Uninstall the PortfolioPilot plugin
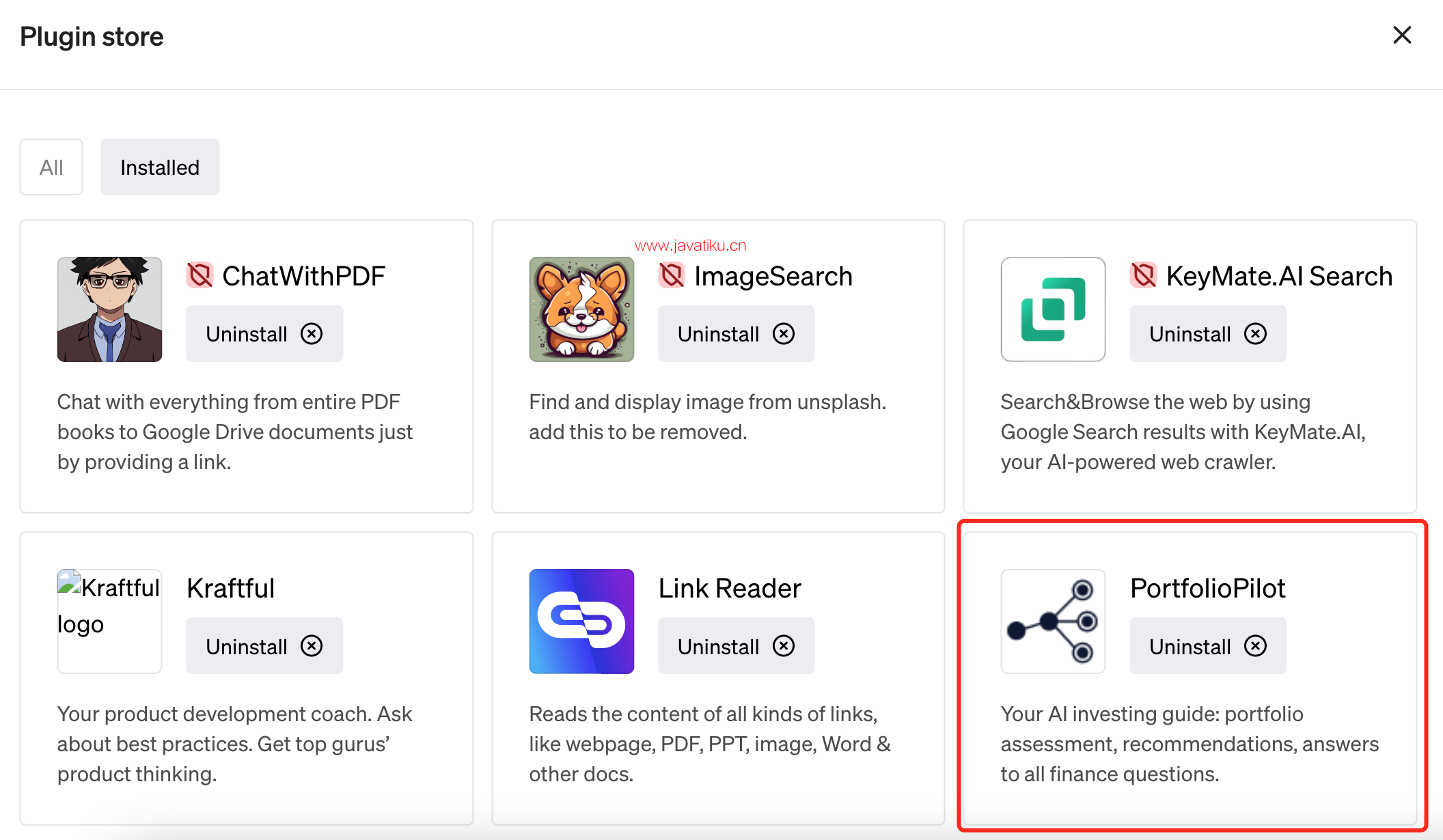This screenshot has width=1443, height=840. (1207, 646)
